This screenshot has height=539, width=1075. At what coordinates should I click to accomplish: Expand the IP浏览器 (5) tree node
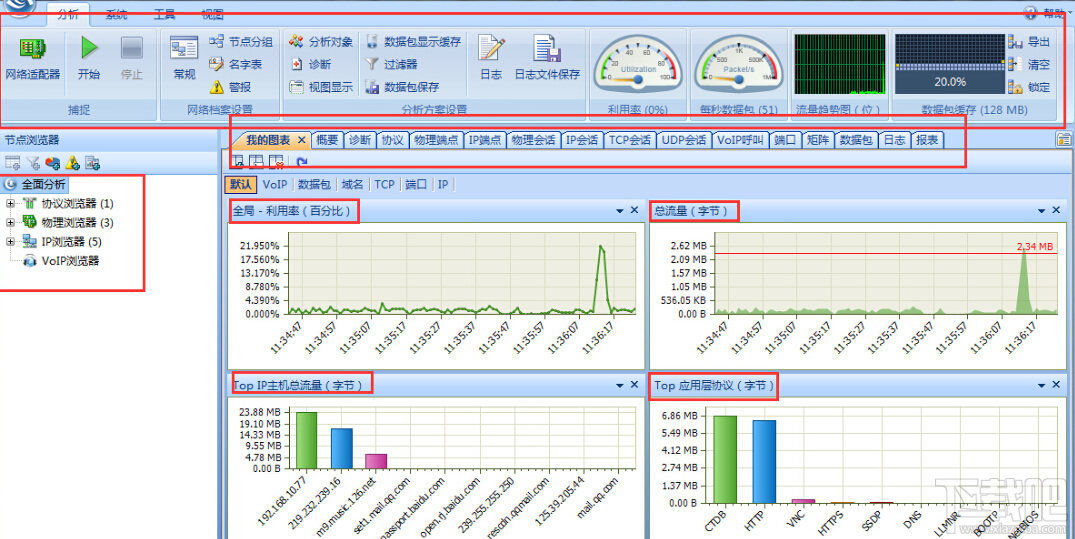click(10, 241)
